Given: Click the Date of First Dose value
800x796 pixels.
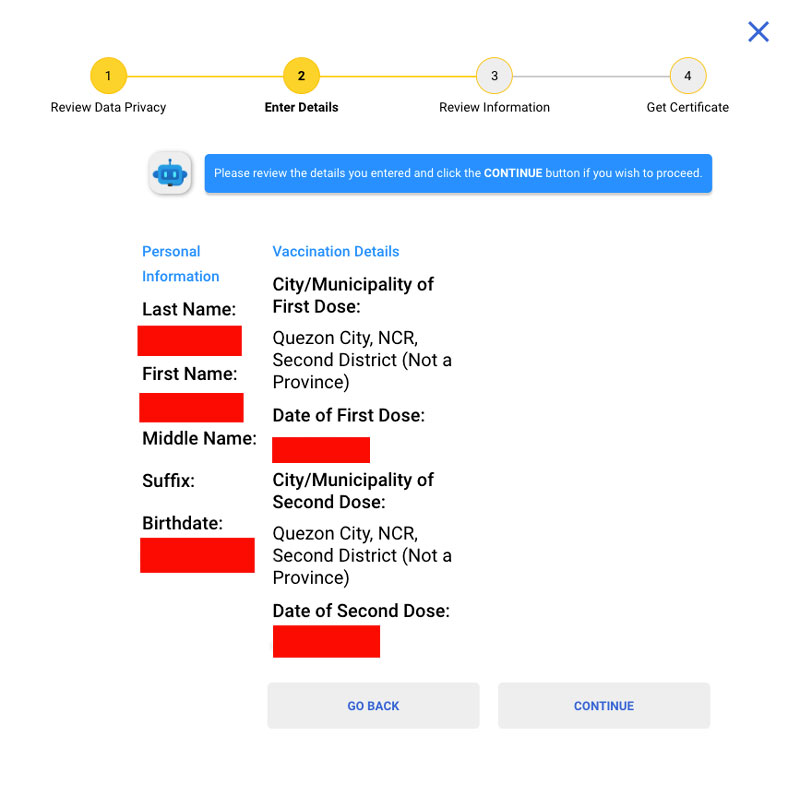Looking at the screenshot, I should point(321,449).
